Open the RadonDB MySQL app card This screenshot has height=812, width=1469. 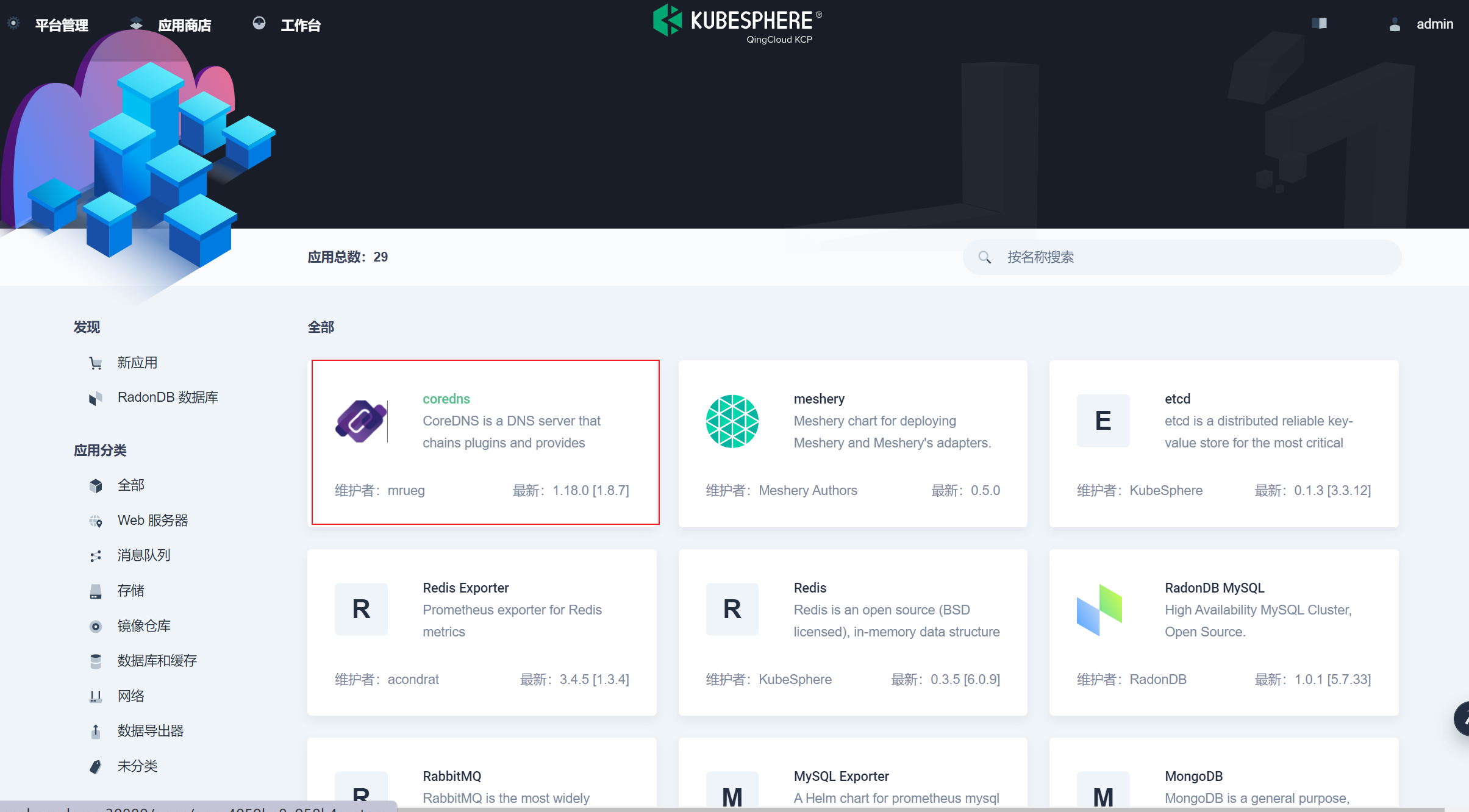[1224, 633]
